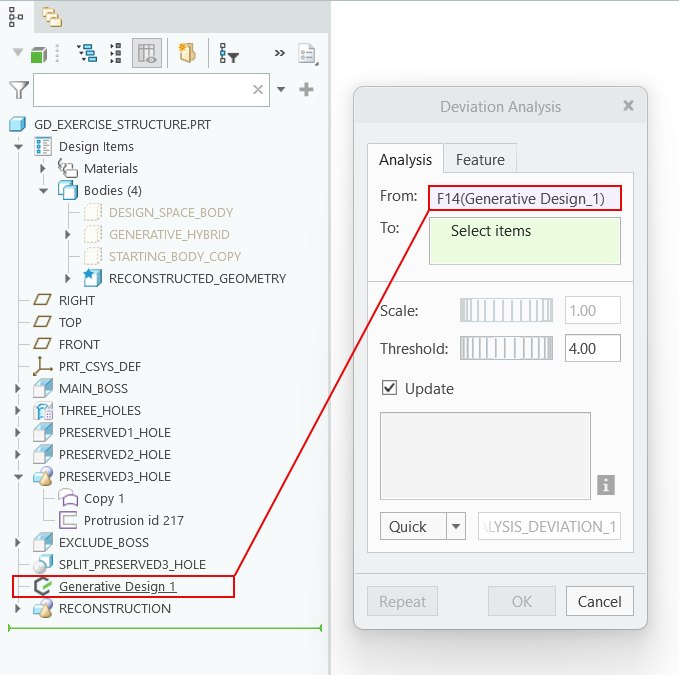Switch to the Layer Tree tab icon
The image size is (679, 675).
[52, 17]
